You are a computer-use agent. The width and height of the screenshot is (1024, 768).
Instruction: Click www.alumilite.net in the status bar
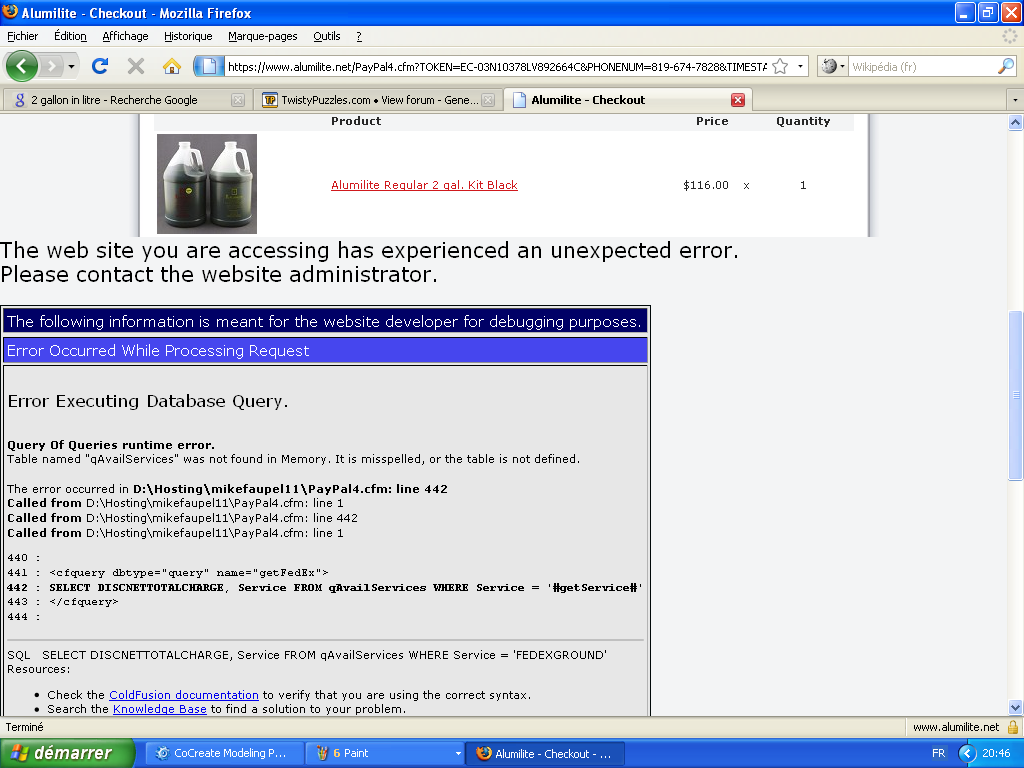coord(956,727)
